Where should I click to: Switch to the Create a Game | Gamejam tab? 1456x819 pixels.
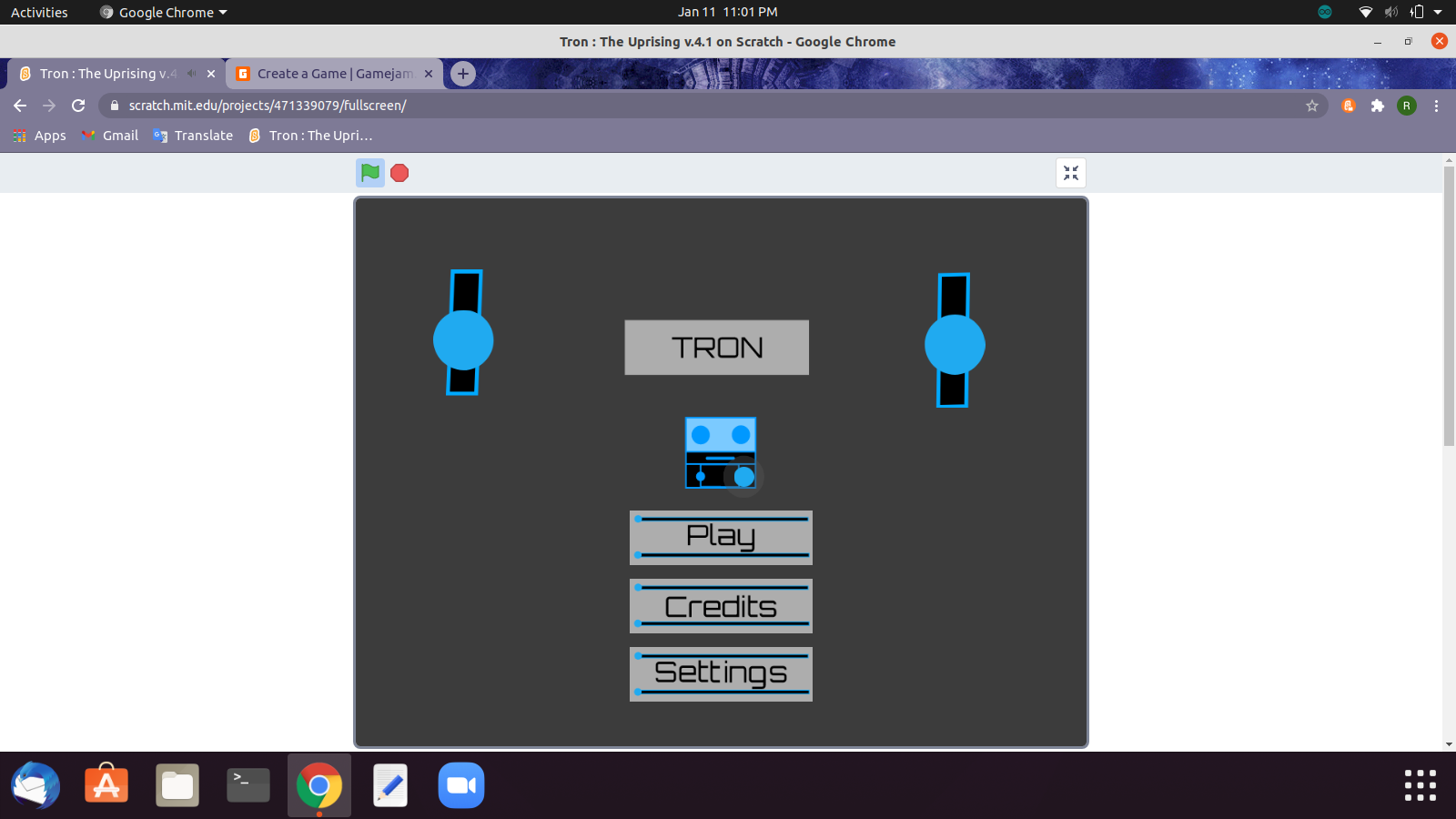tap(334, 74)
